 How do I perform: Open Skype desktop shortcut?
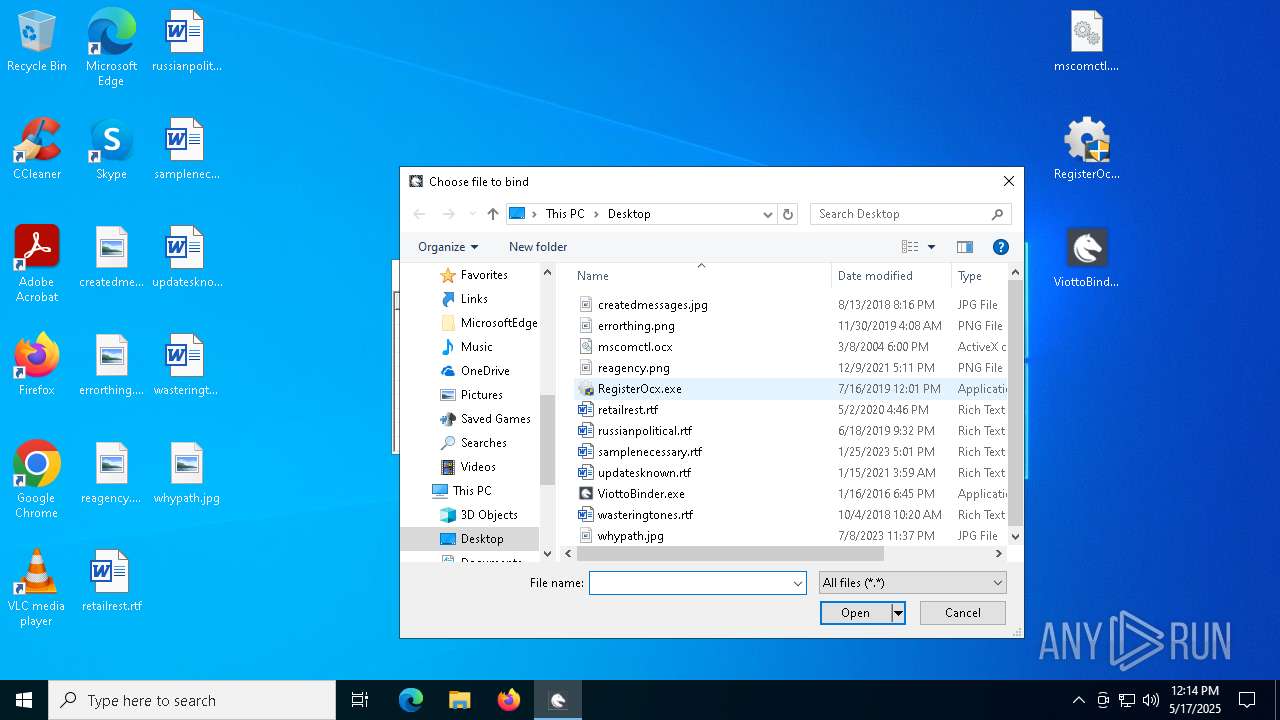coord(111,150)
